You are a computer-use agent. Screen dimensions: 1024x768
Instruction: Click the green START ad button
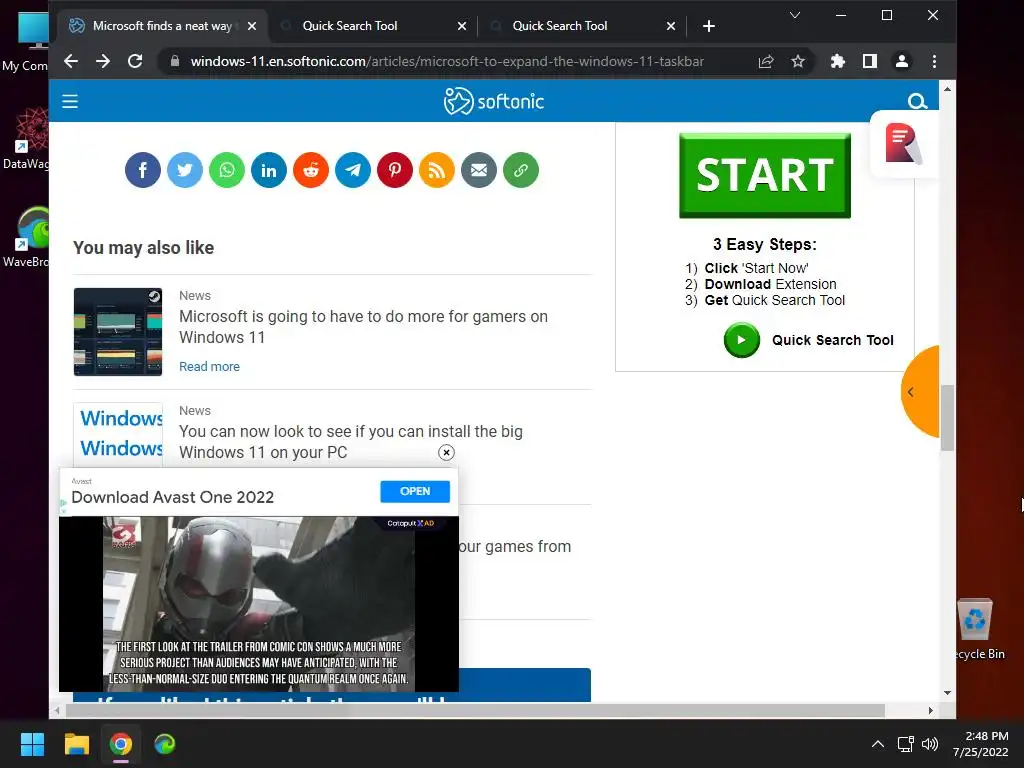[765, 175]
